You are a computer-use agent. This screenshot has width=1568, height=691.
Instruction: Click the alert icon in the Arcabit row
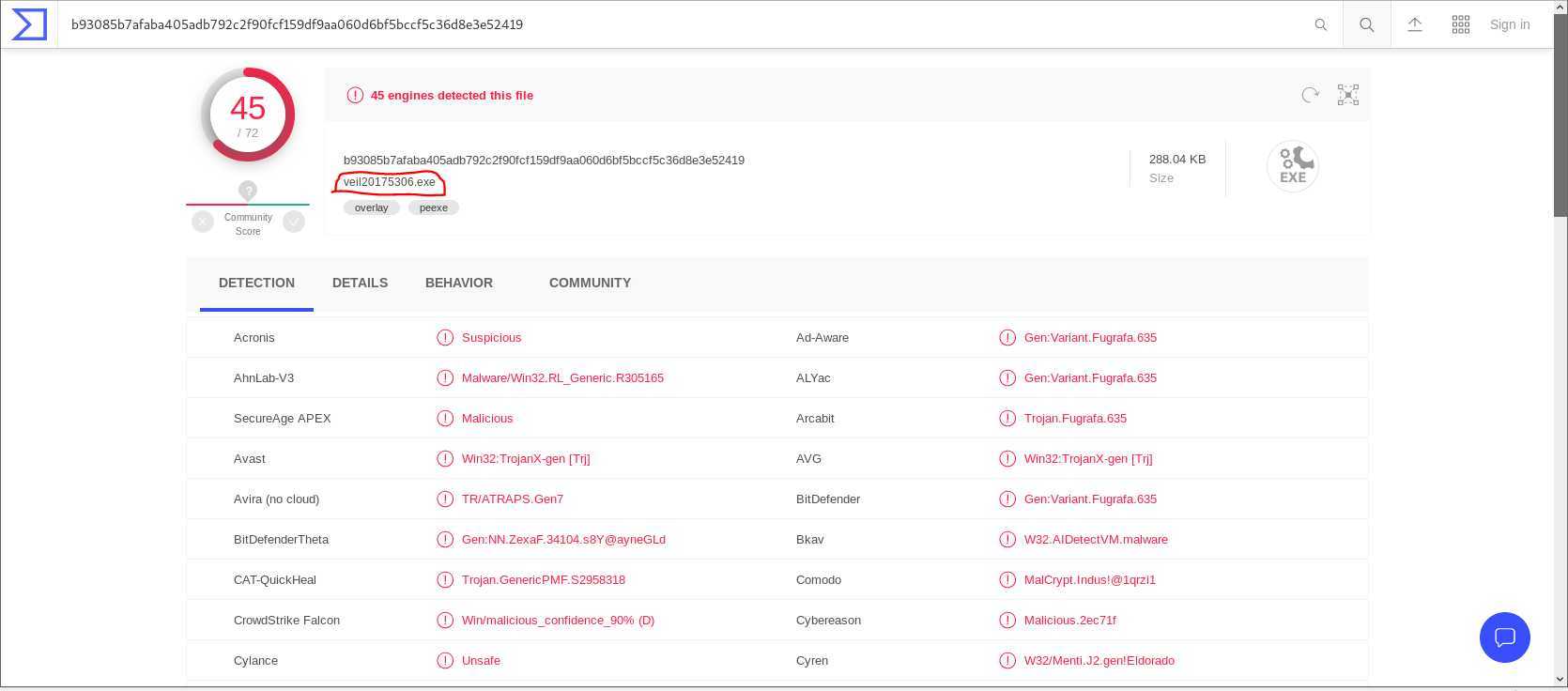click(x=1007, y=419)
